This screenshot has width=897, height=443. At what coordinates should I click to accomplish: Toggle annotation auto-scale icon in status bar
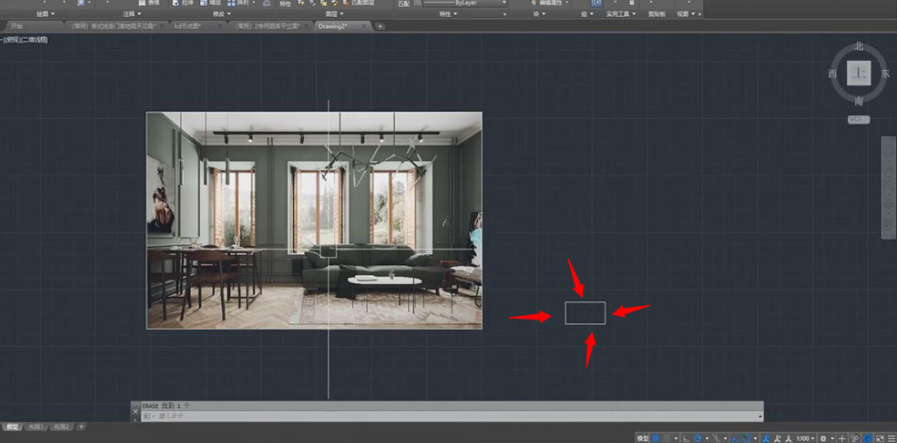click(776, 438)
